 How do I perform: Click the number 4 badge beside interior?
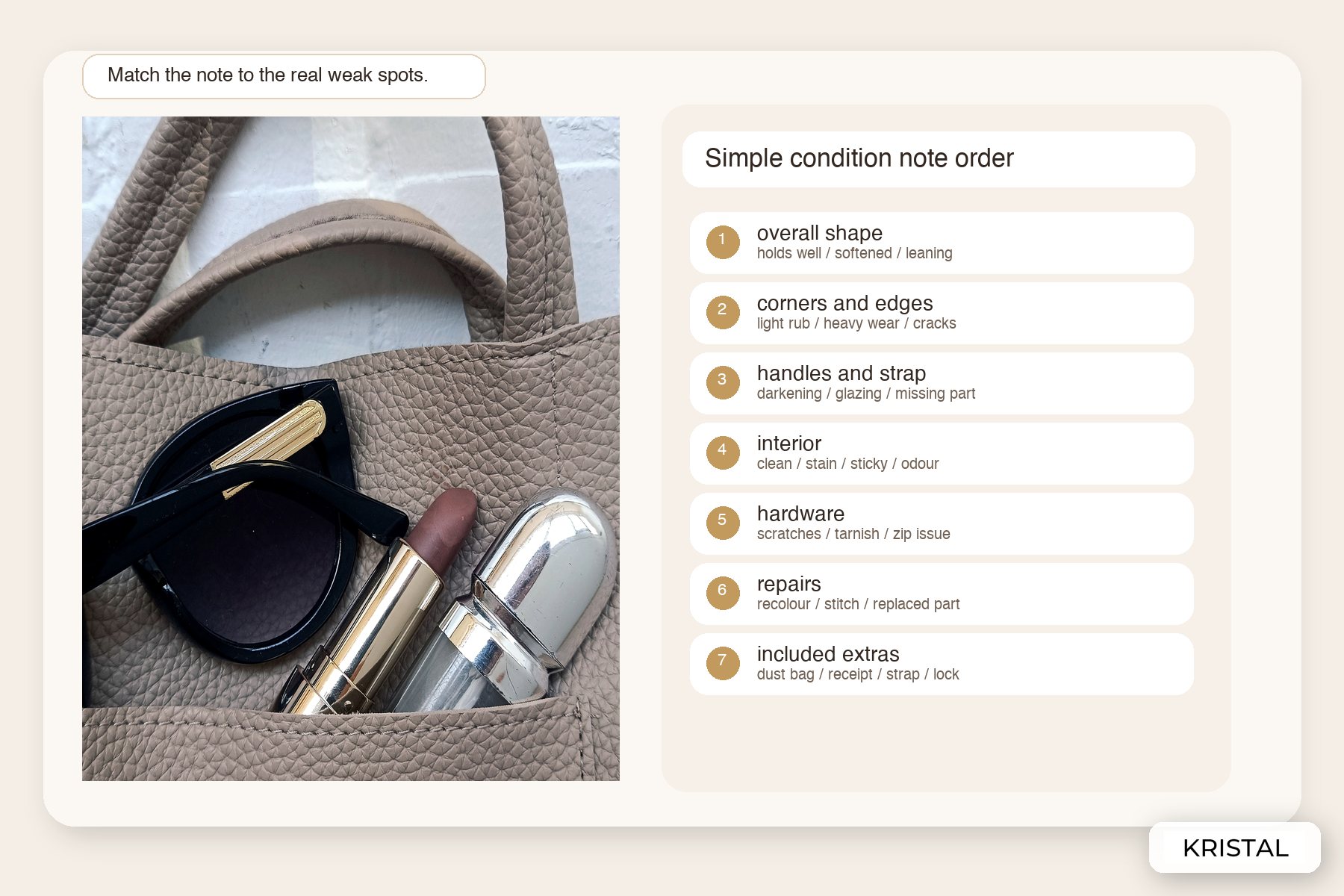point(723,452)
